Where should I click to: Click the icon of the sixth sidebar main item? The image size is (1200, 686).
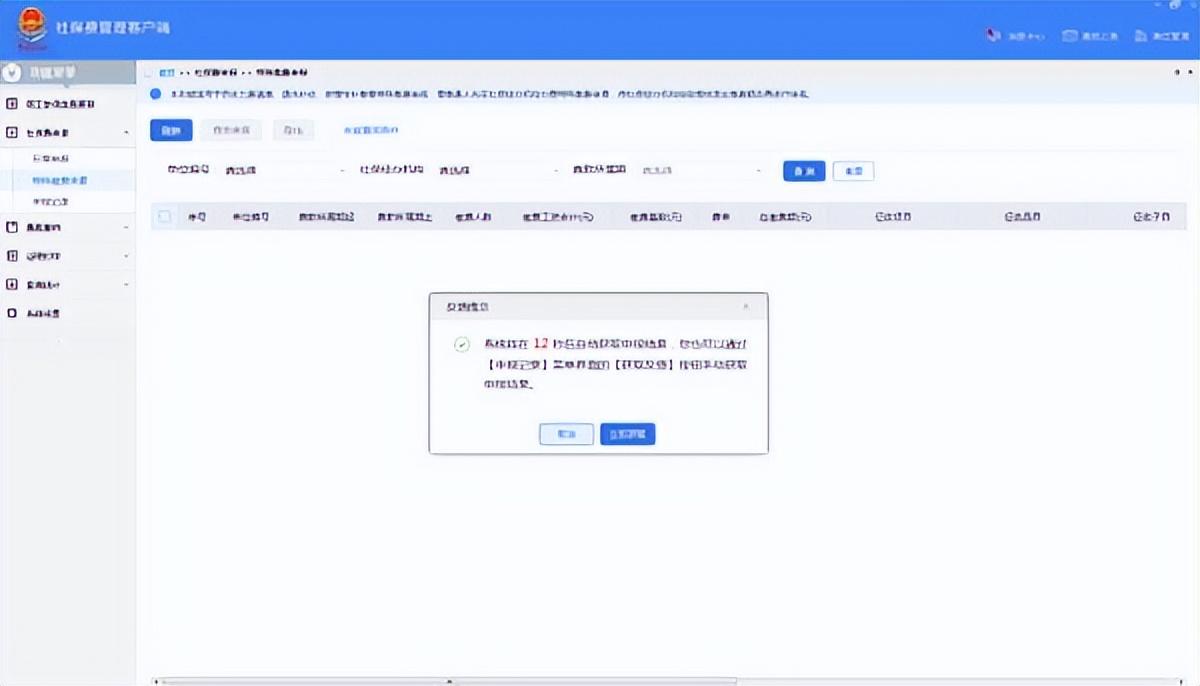coord(12,284)
